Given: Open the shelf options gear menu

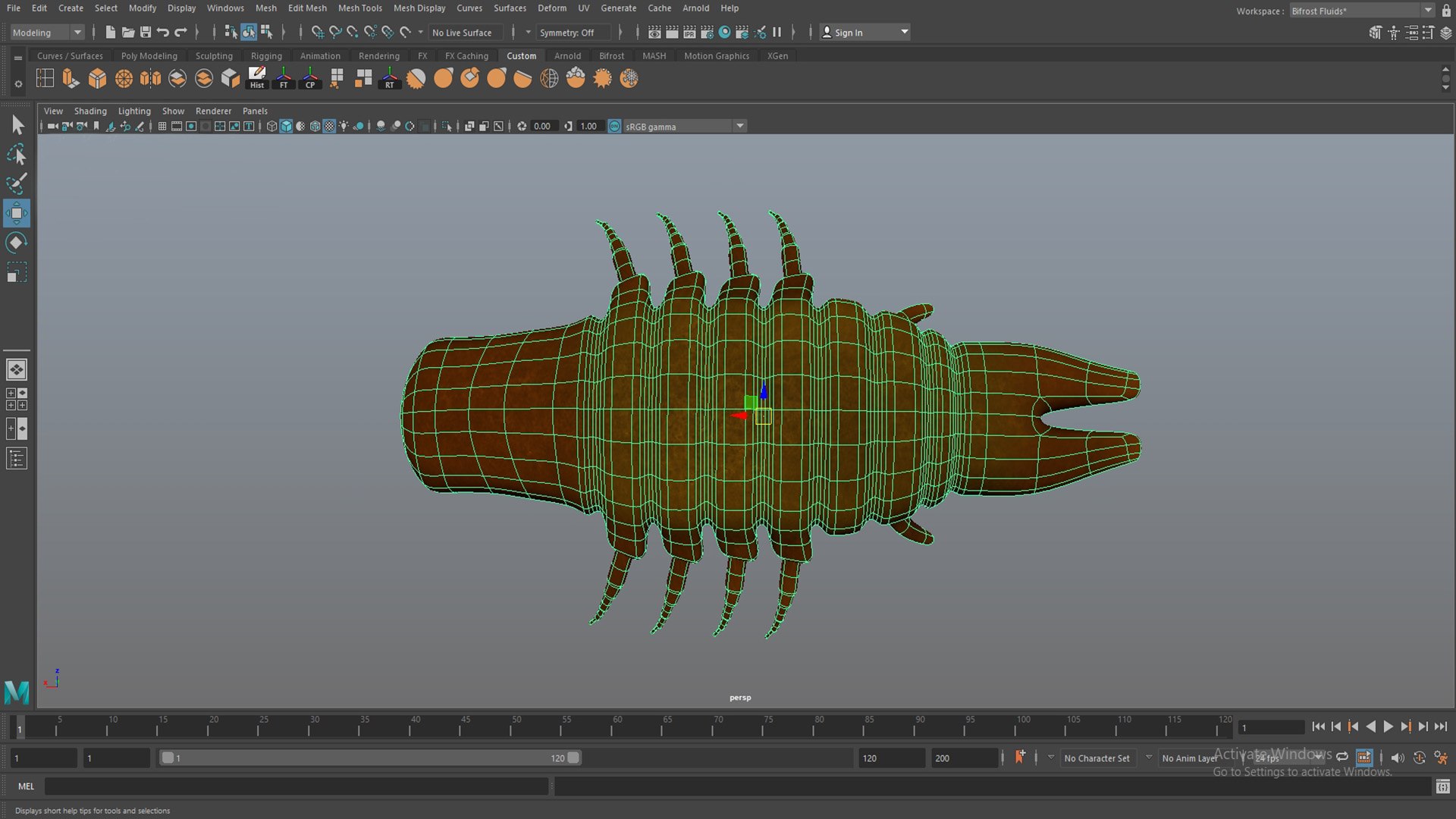Looking at the screenshot, I should tap(18, 83).
